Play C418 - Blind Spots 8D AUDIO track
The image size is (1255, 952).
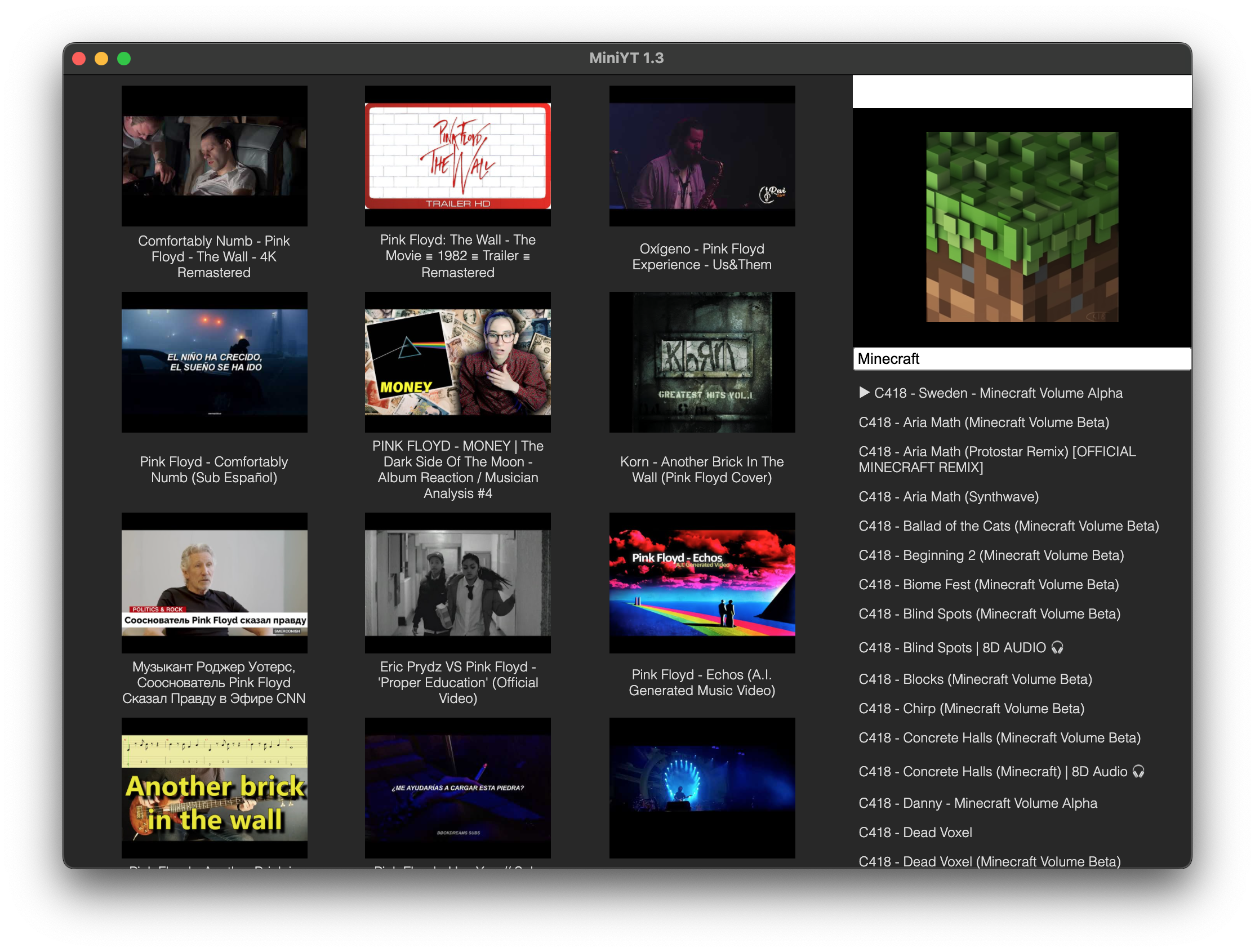click(960, 647)
